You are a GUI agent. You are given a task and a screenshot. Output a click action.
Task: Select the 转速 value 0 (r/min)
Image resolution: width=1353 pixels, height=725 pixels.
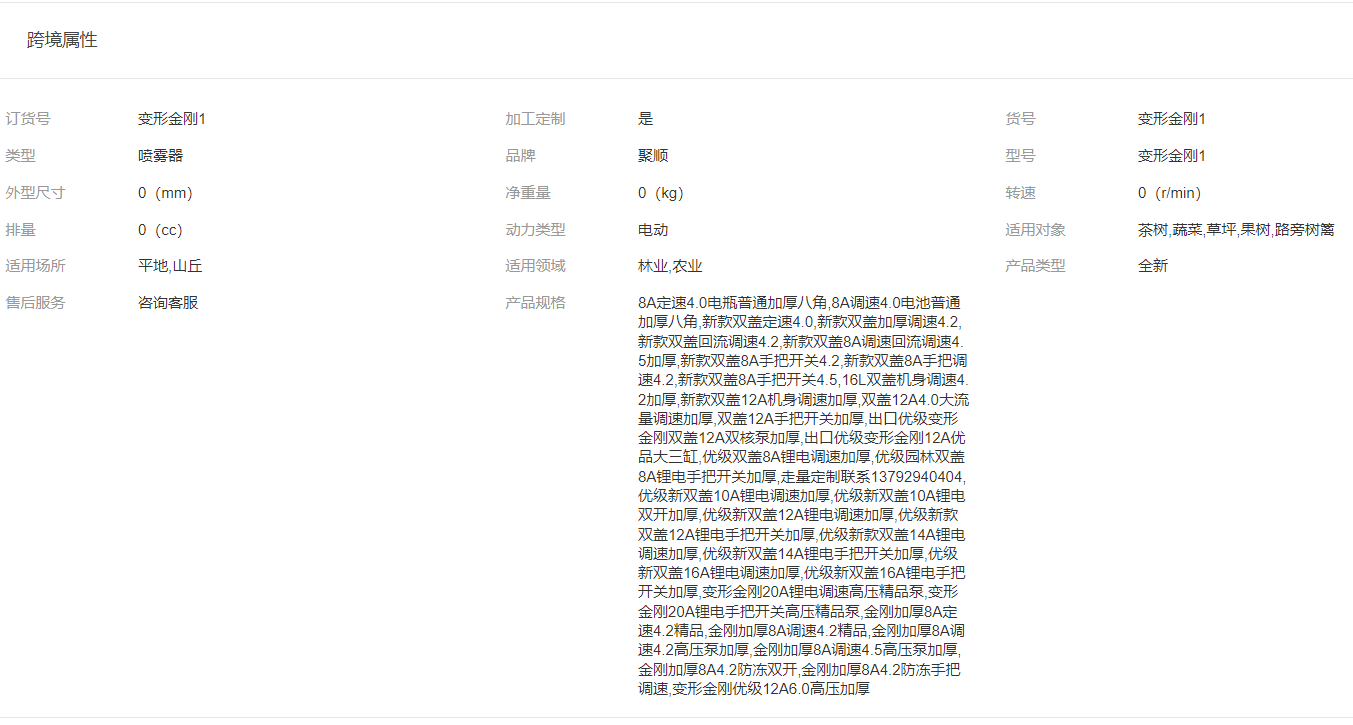[x=1169, y=193]
